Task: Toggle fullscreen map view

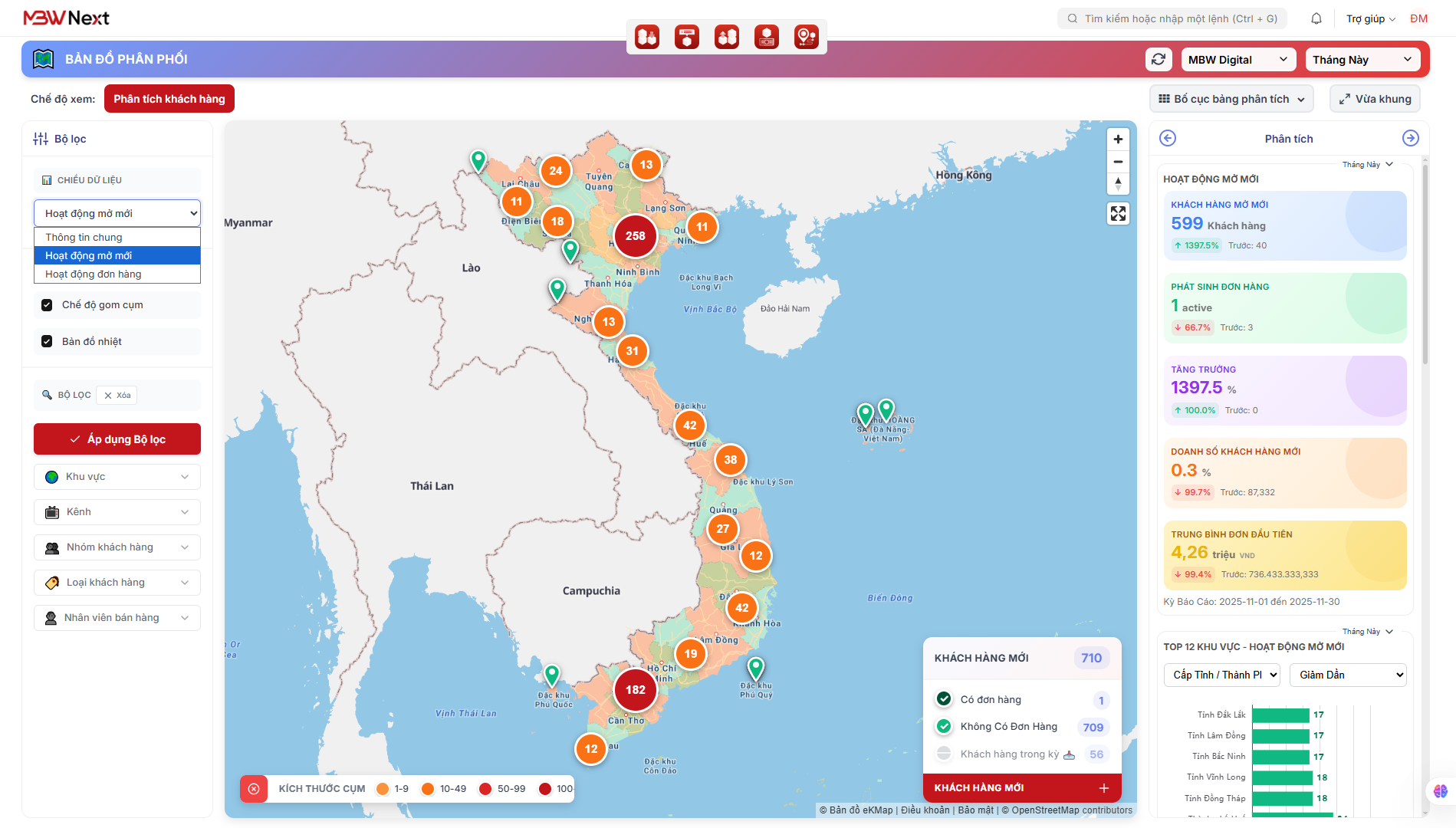Action: coord(1118,213)
